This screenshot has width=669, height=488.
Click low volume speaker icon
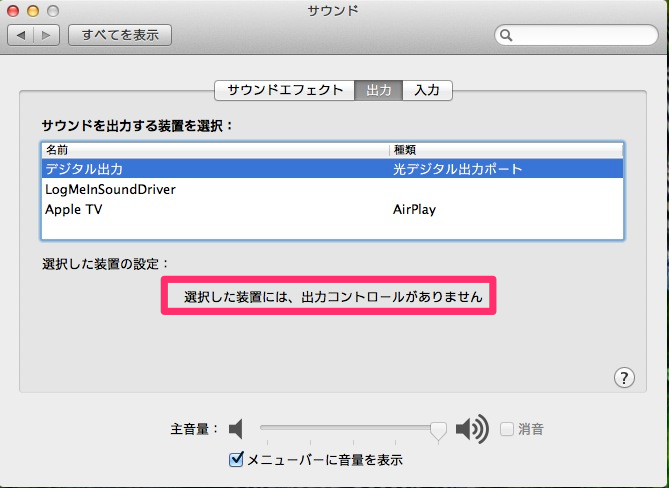(x=236, y=429)
